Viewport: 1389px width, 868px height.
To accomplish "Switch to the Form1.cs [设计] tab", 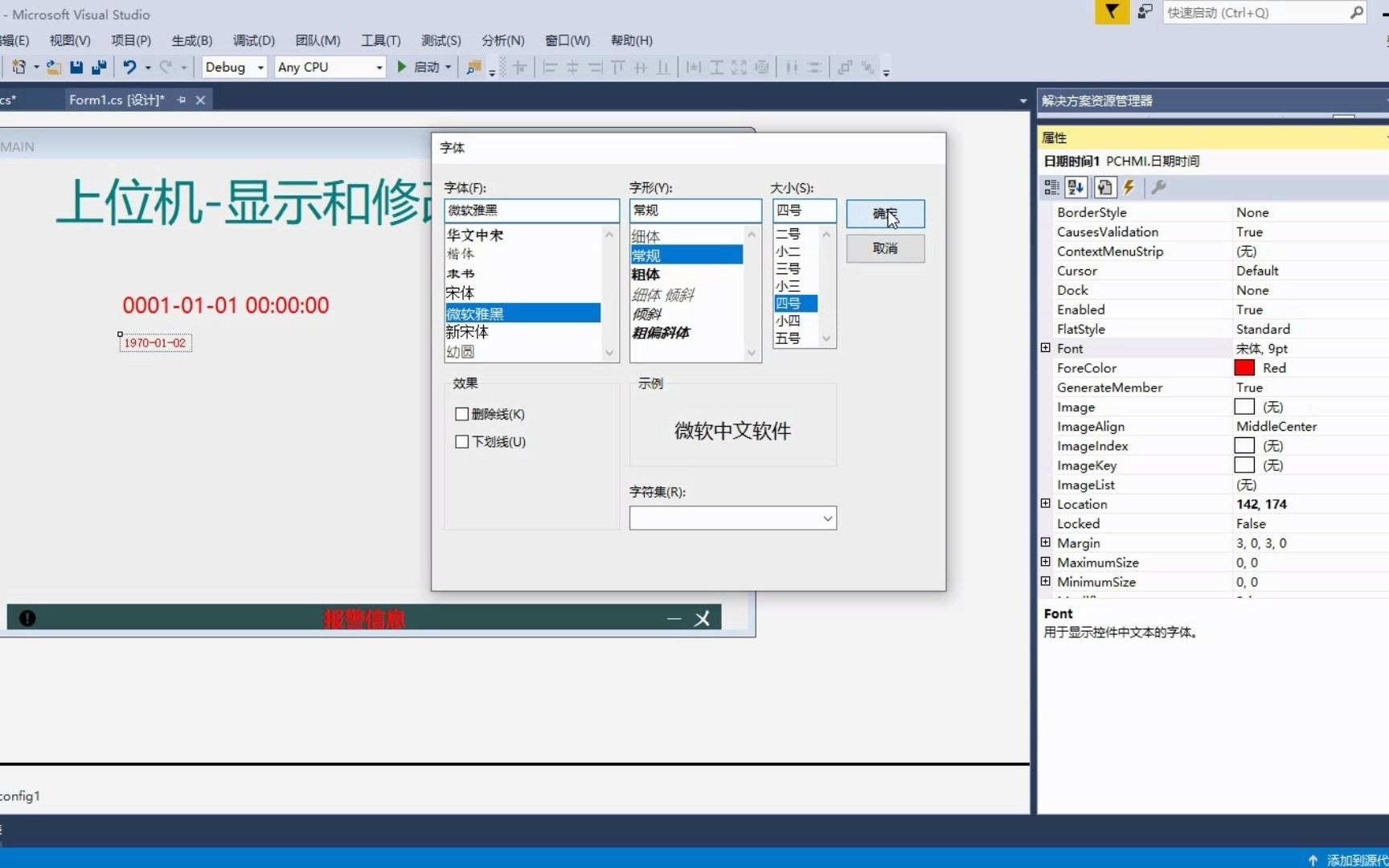I will pos(117,100).
